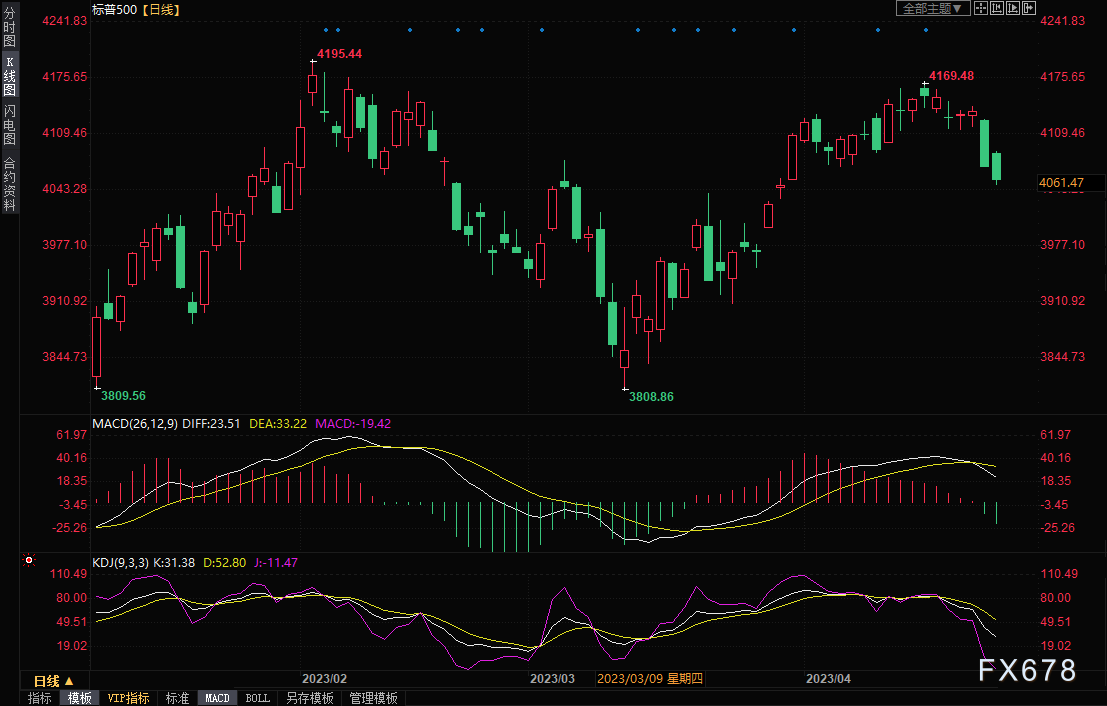Click the play-forward chart icon
This screenshot has width=1107, height=706.
(1014, 8)
